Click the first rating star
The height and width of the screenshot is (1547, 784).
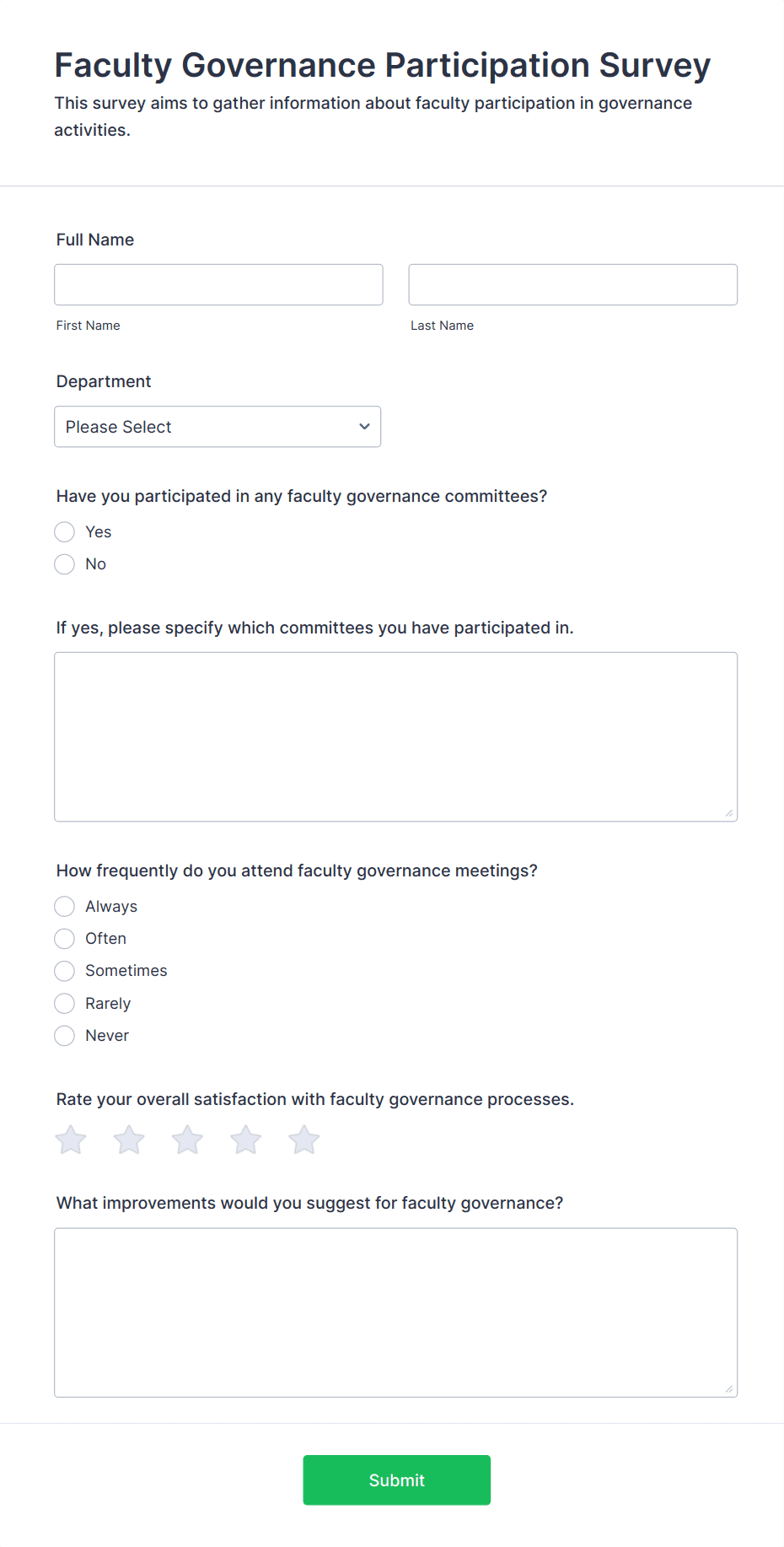(71, 1140)
